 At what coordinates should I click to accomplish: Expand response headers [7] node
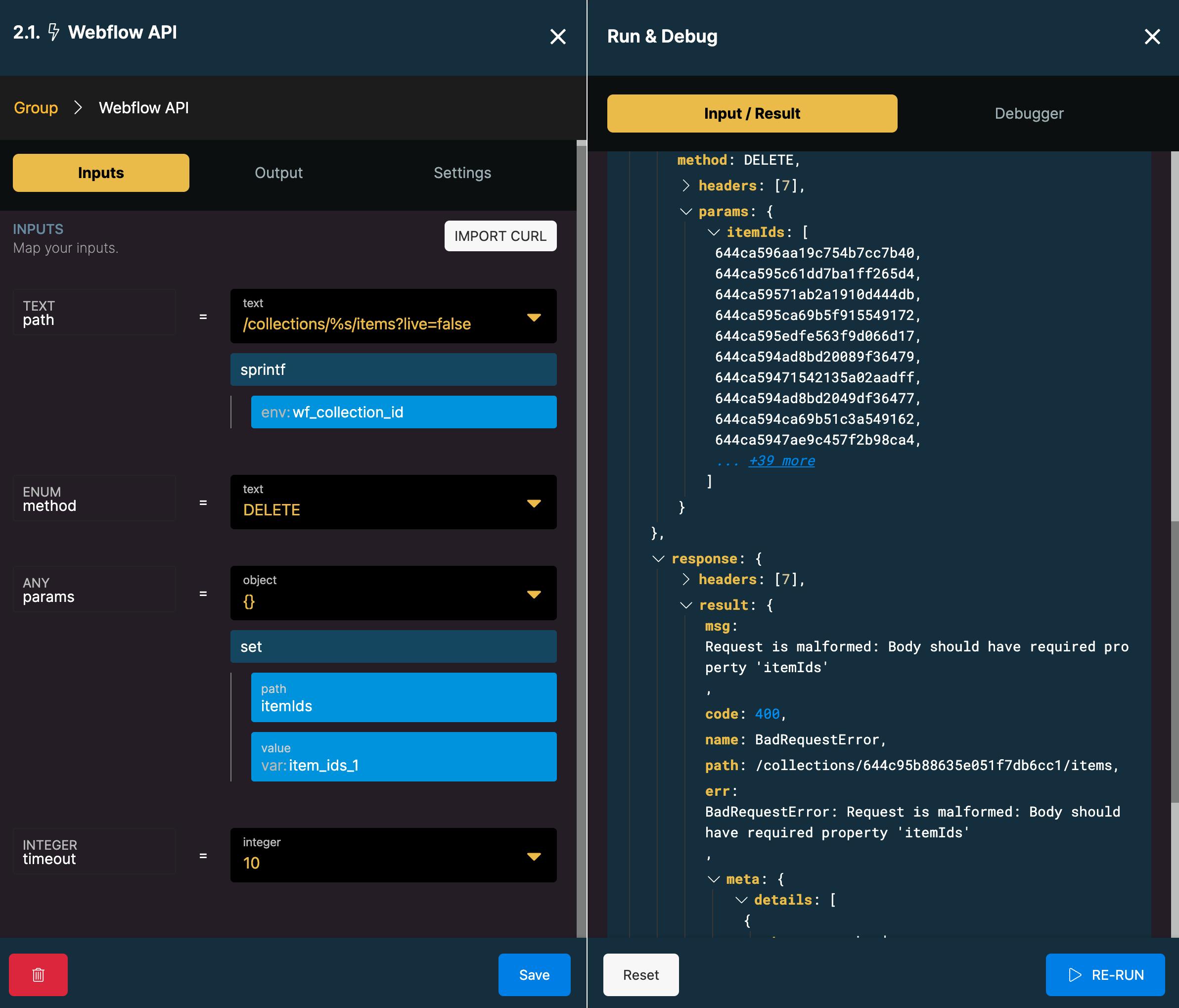point(685,579)
